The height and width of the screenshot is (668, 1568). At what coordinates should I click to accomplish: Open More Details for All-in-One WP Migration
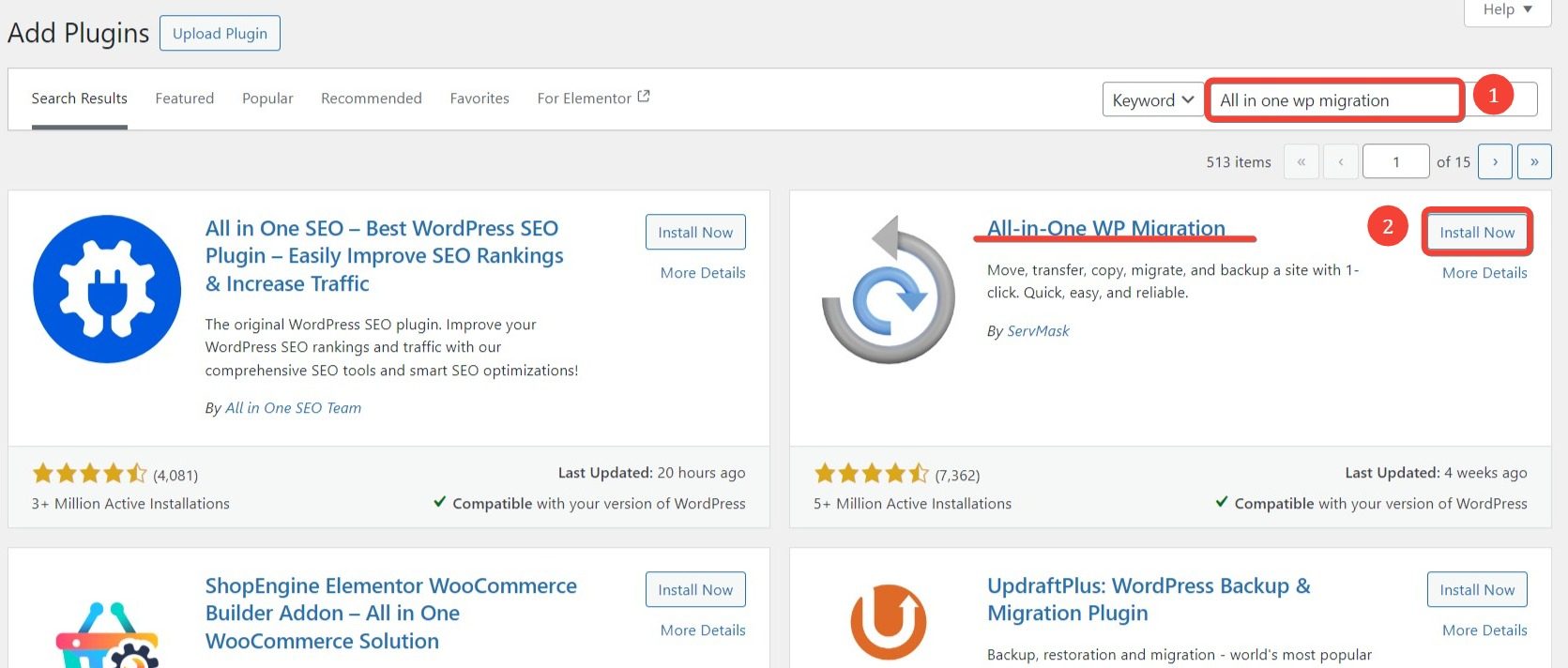tap(1484, 273)
